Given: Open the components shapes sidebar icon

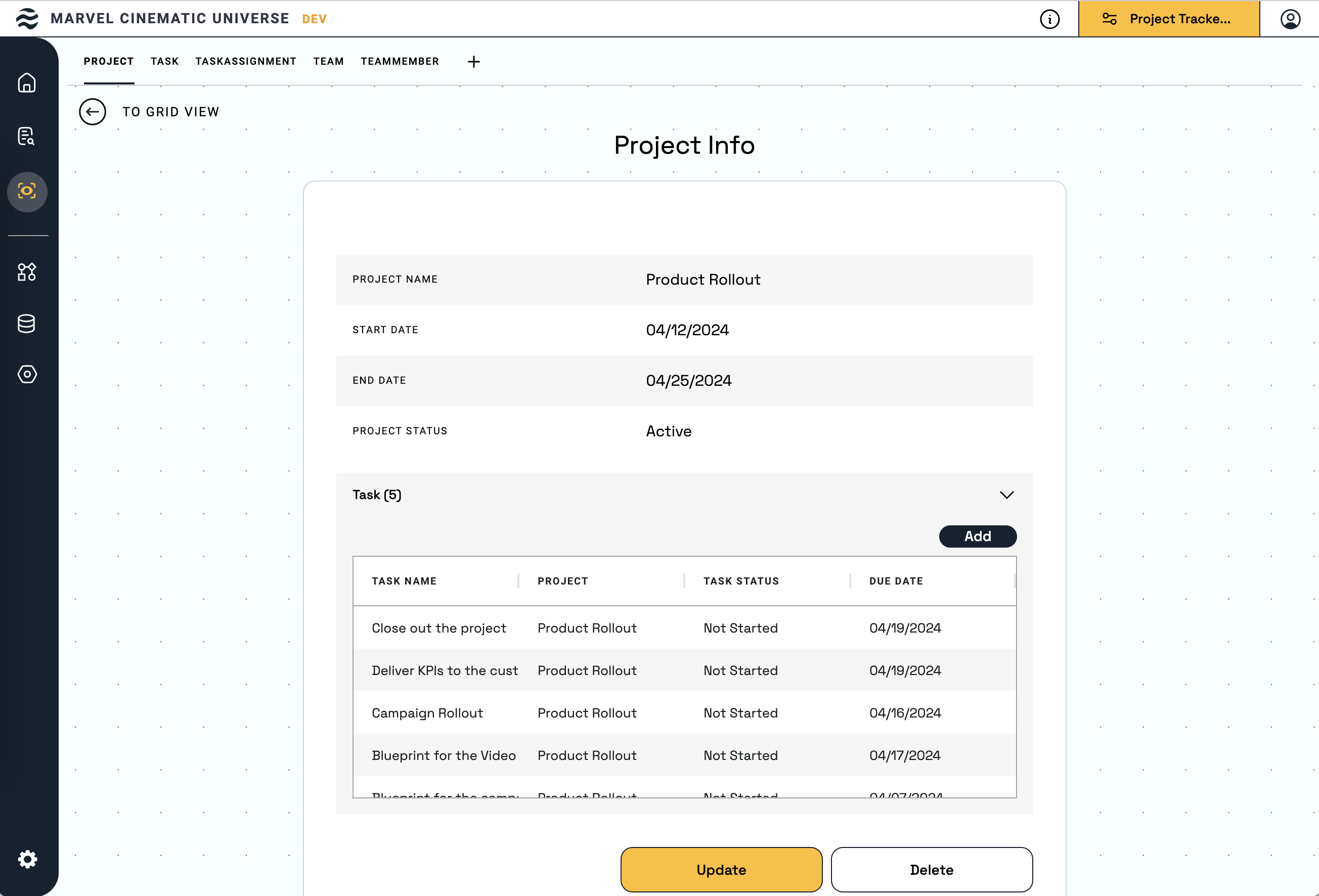Looking at the screenshot, I should click(27, 272).
